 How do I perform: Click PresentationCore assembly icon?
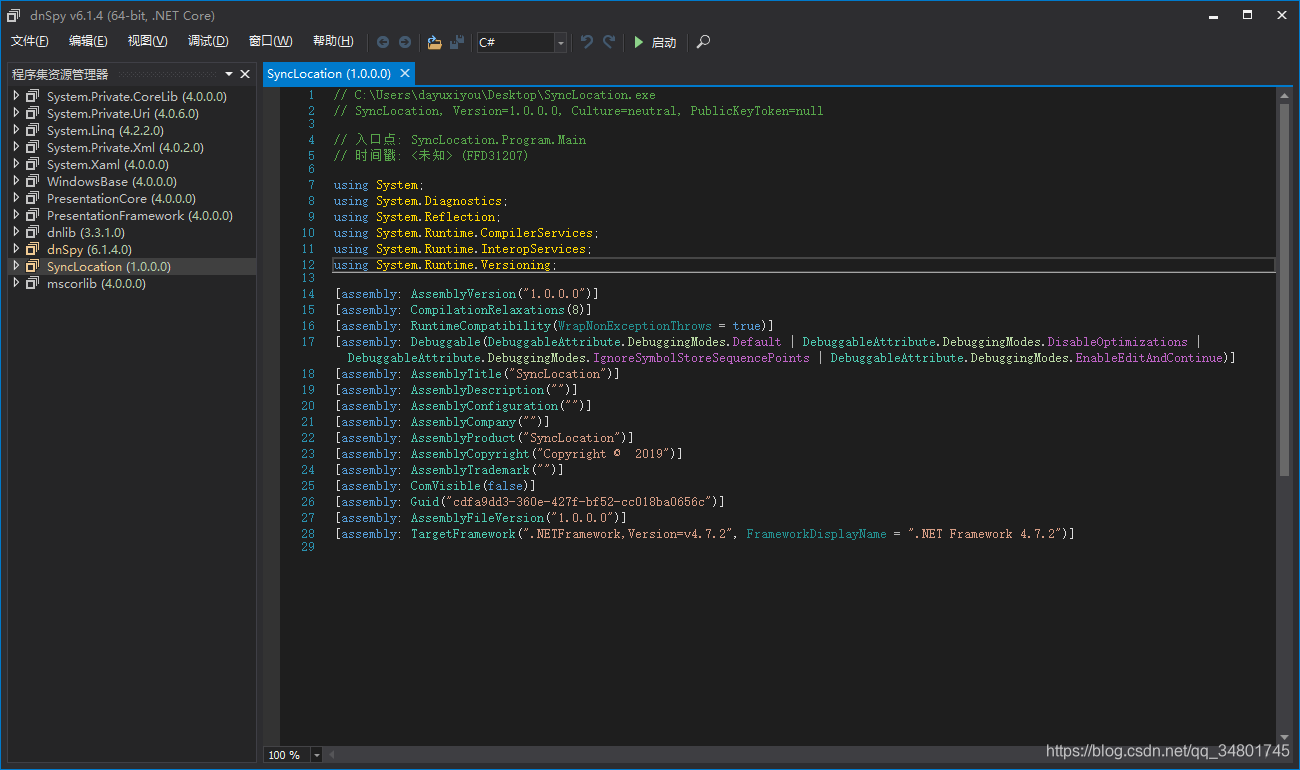[33, 198]
